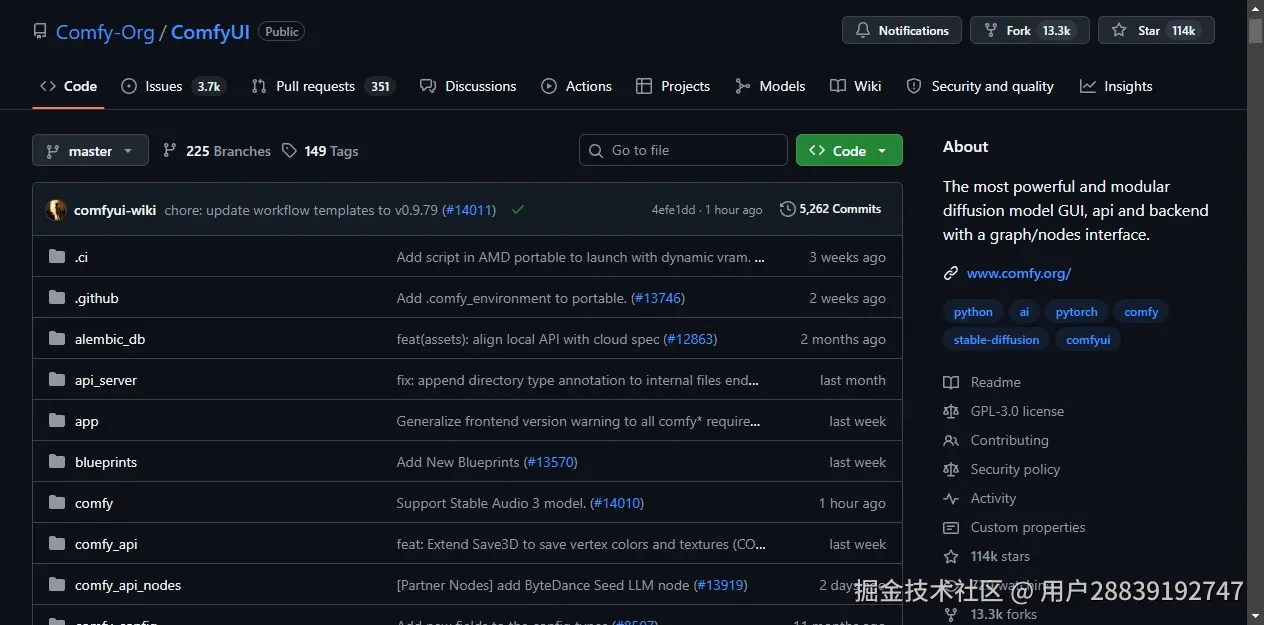
Task: Click the bell icon in Notifications button
Action: coord(863,31)
